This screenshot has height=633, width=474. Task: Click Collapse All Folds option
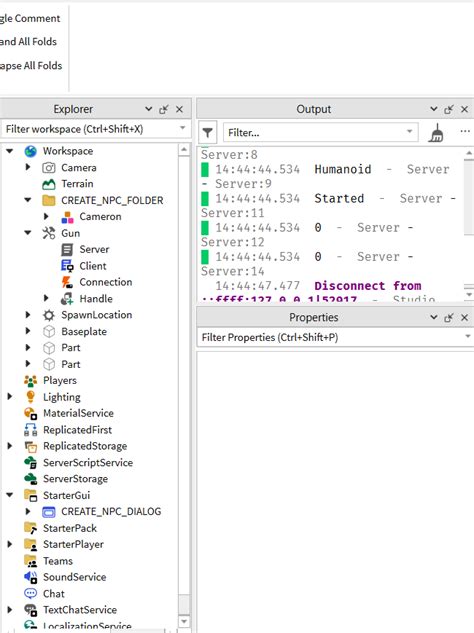tap(31, 65)
